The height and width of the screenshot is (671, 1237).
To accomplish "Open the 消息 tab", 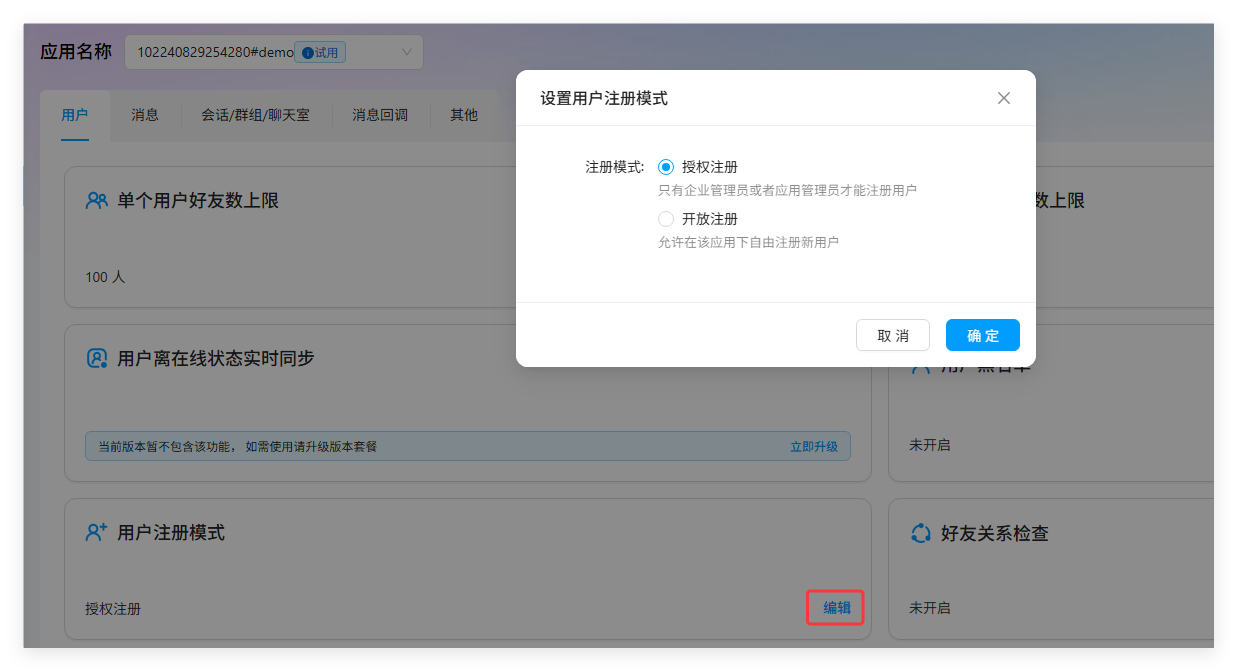I will (x=145, y=115).
